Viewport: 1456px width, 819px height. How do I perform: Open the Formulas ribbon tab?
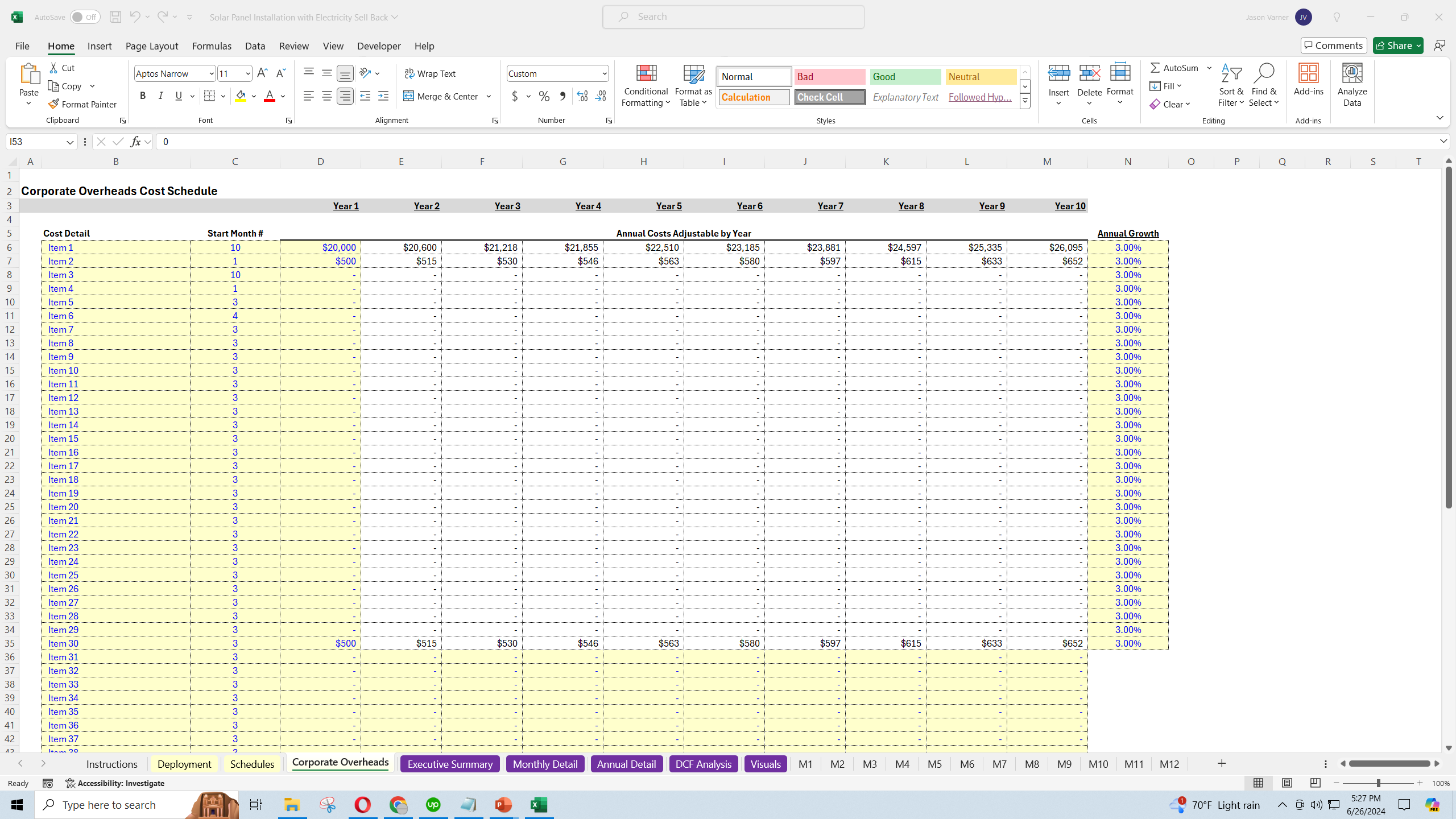[x=212, y=46]
